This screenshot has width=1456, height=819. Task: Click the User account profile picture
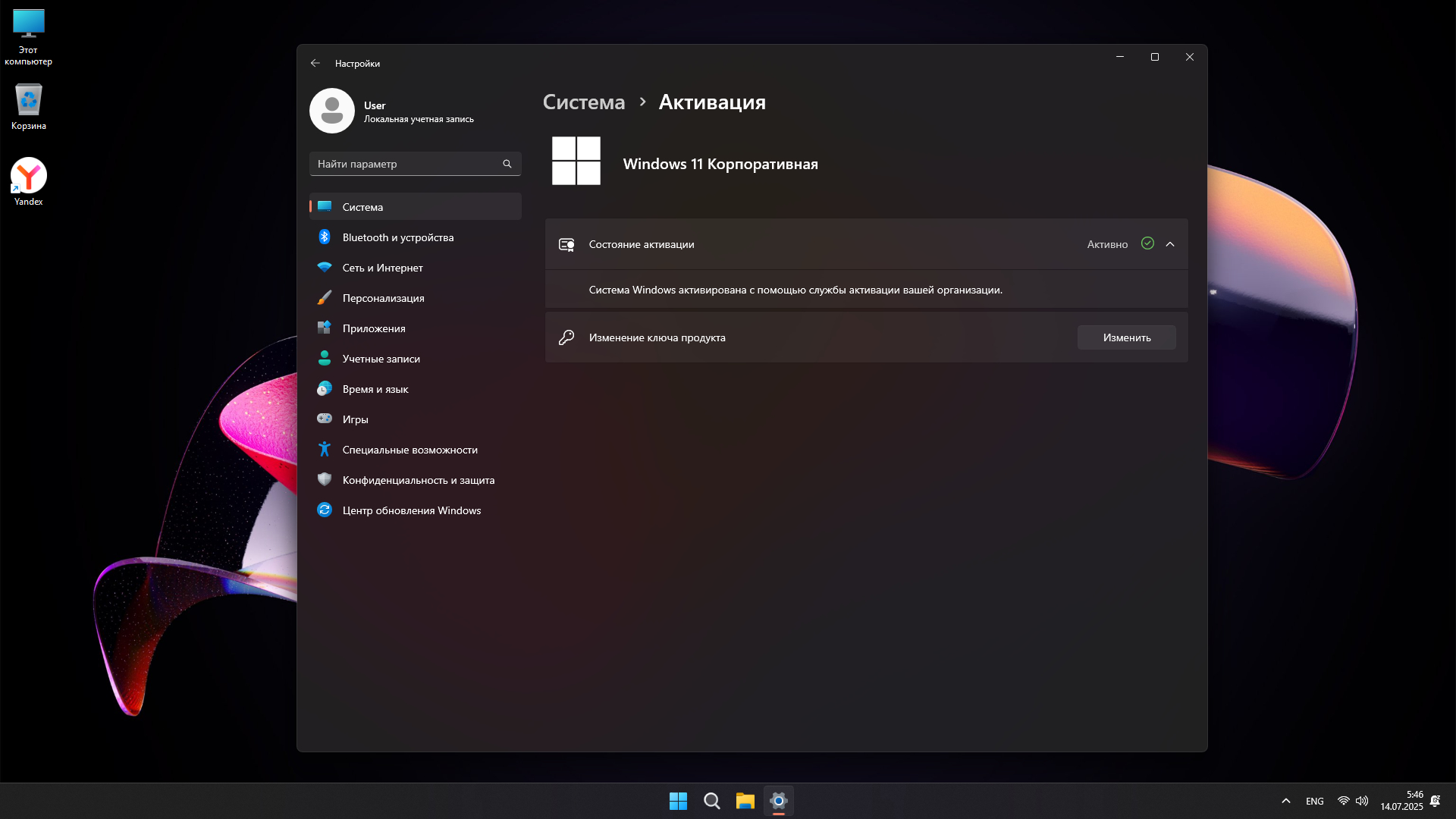331,111
